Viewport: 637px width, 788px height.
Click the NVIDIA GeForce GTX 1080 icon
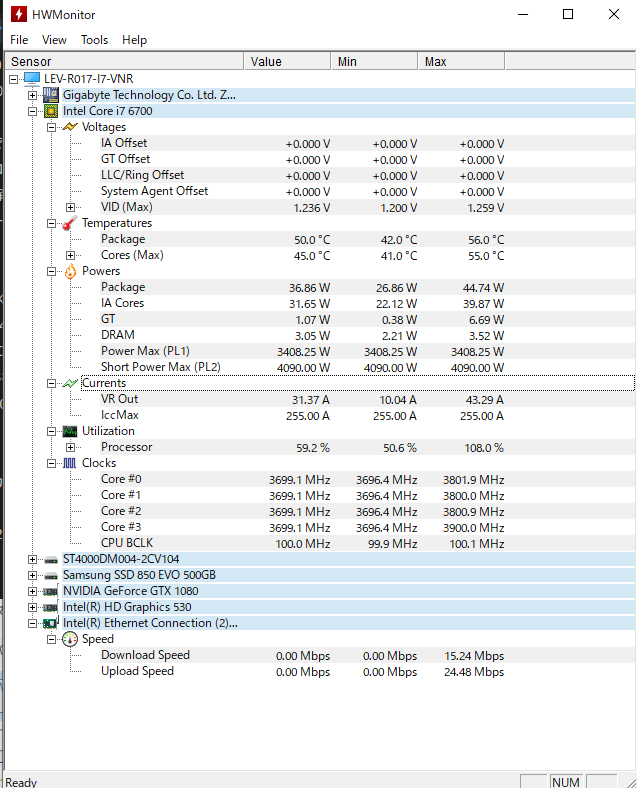tap(51, 591)
